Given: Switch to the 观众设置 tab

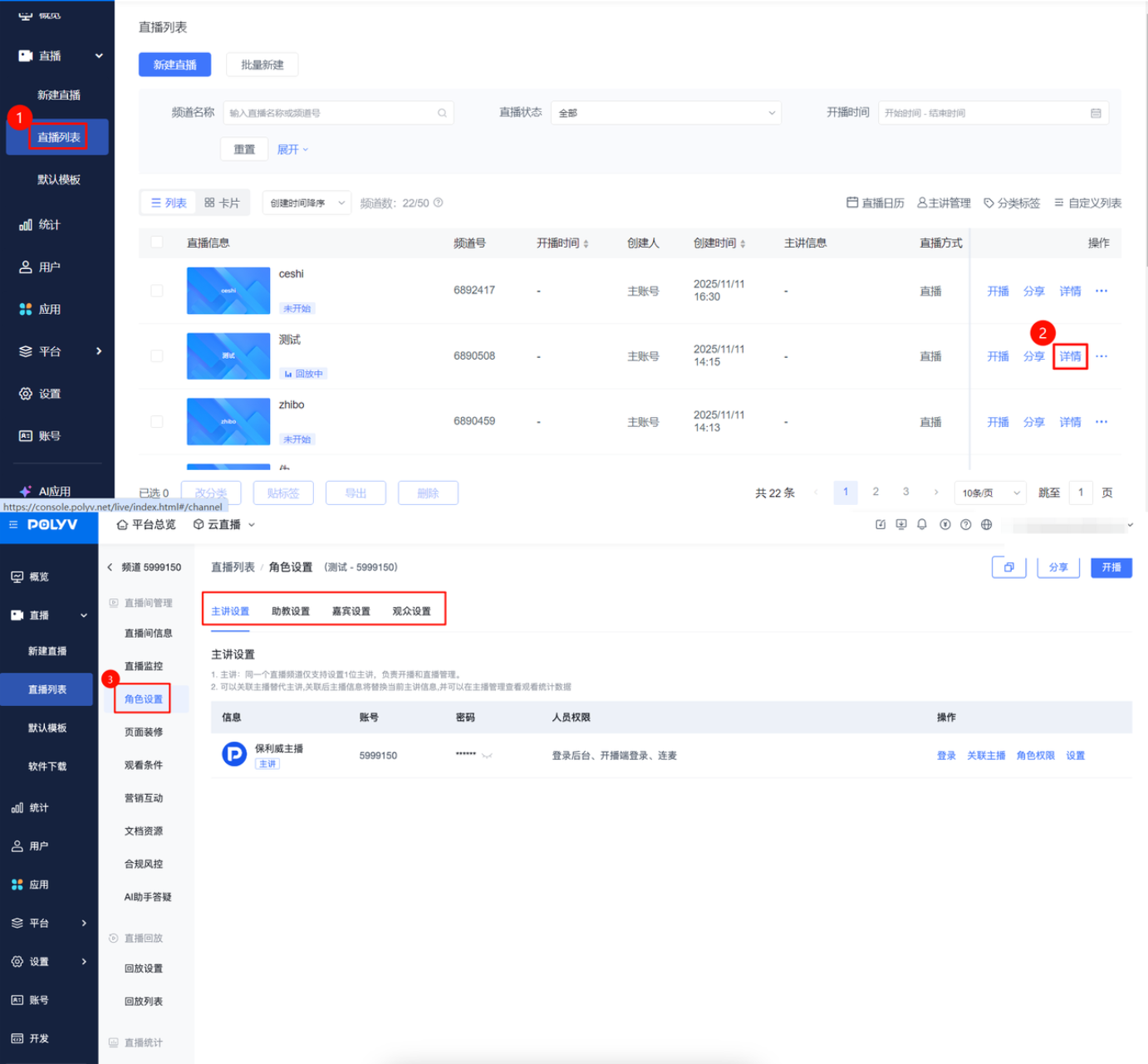Looking at the screenshot, I should 412,611.
